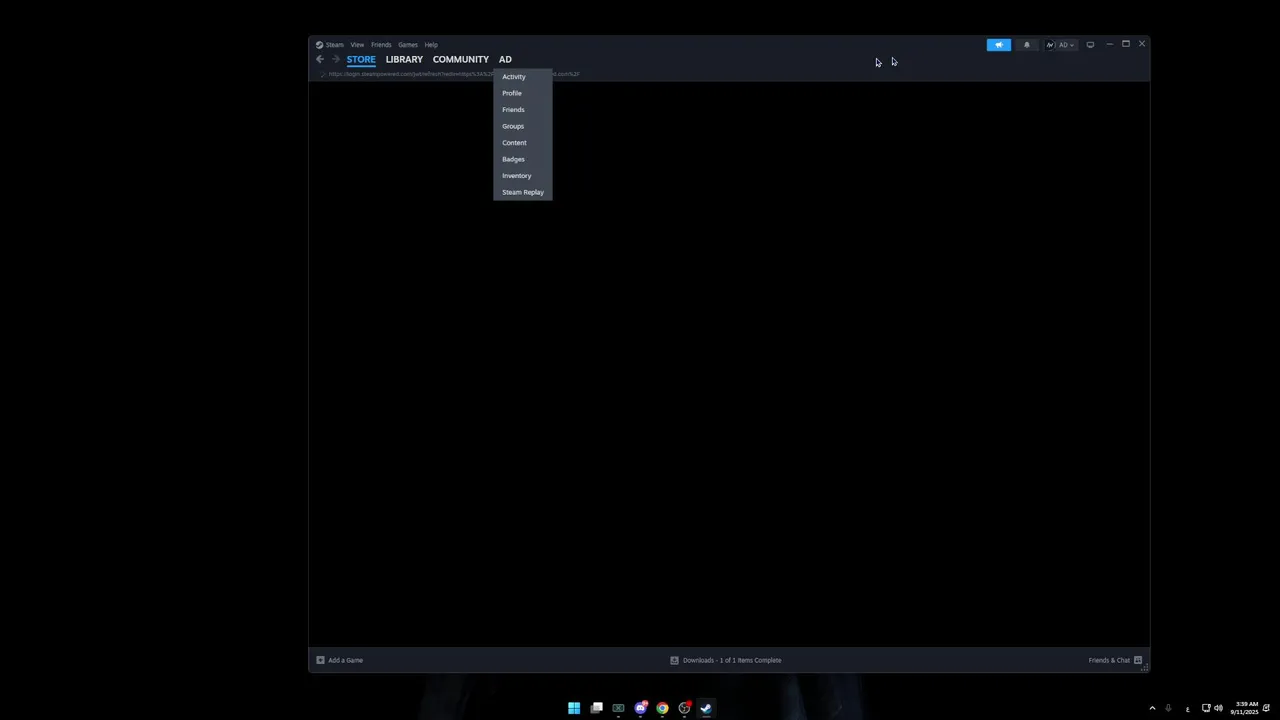Close the Steam window

[x=1142, y=44]
